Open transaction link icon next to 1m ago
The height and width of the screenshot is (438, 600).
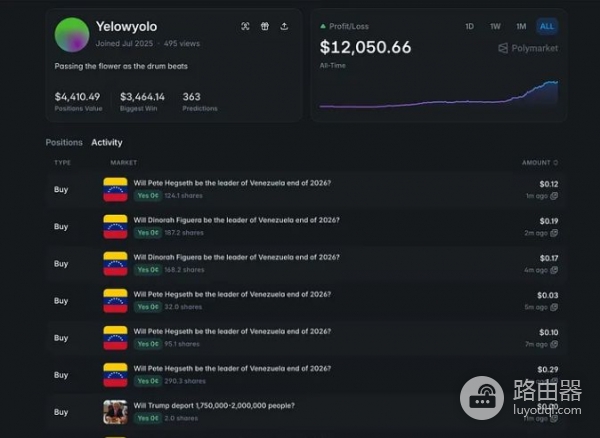click(x=554, y=196)
